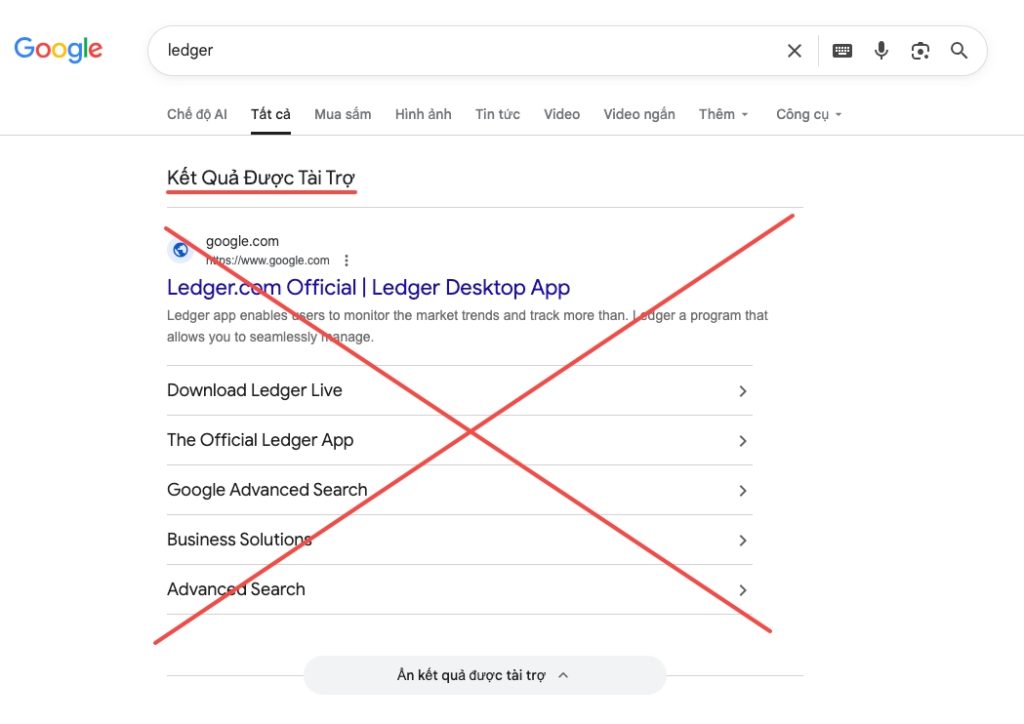Collapse sponsored results via Ẩn kết quả được tài trợ
The height and width of the screenshot is (724, 1024).
[x=485, y=675]
